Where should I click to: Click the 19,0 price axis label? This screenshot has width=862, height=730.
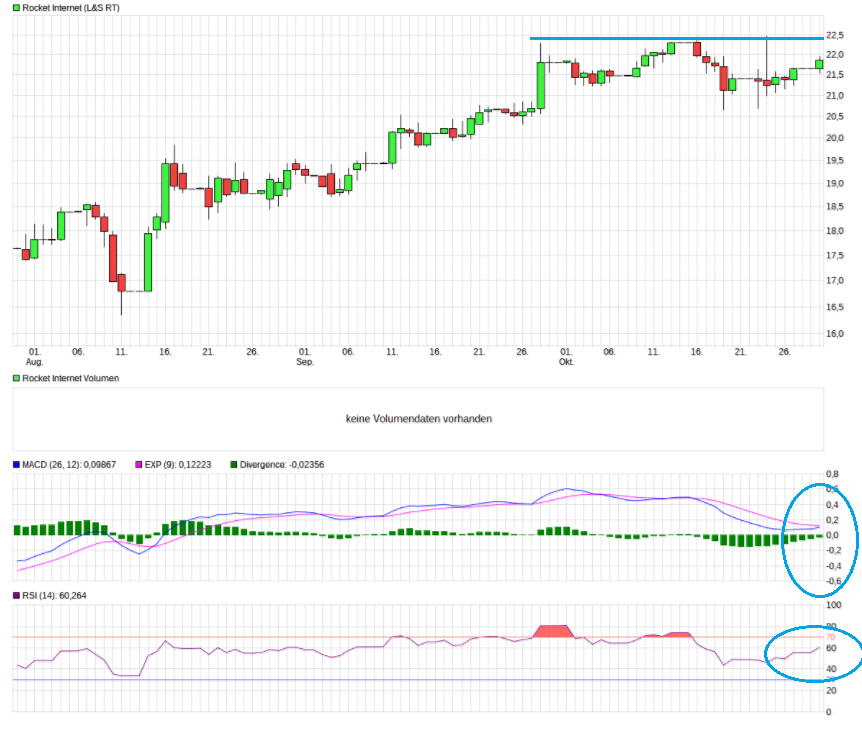835,184
